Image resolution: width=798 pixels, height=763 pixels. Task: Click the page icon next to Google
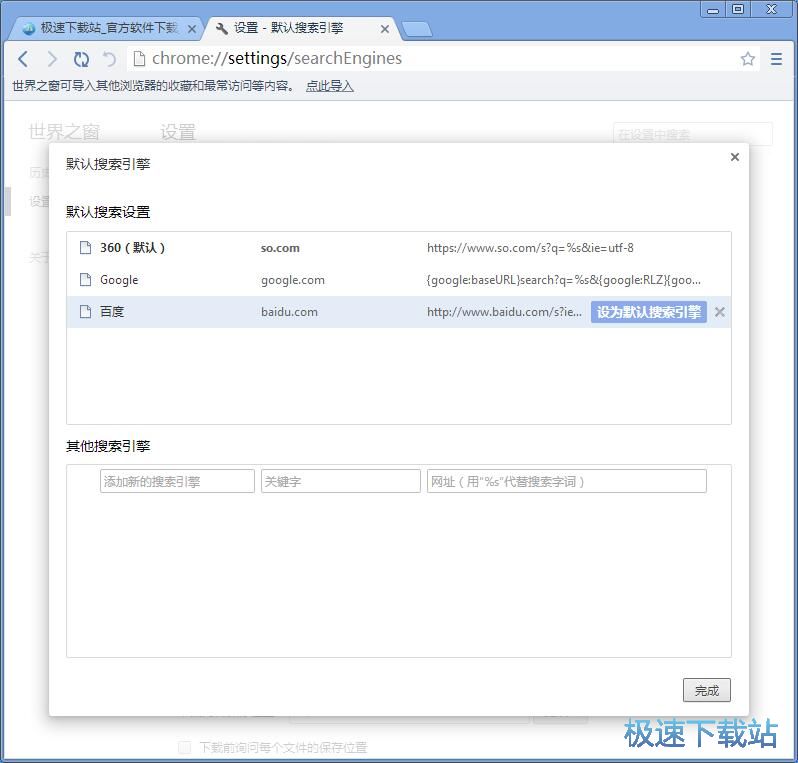85,280
